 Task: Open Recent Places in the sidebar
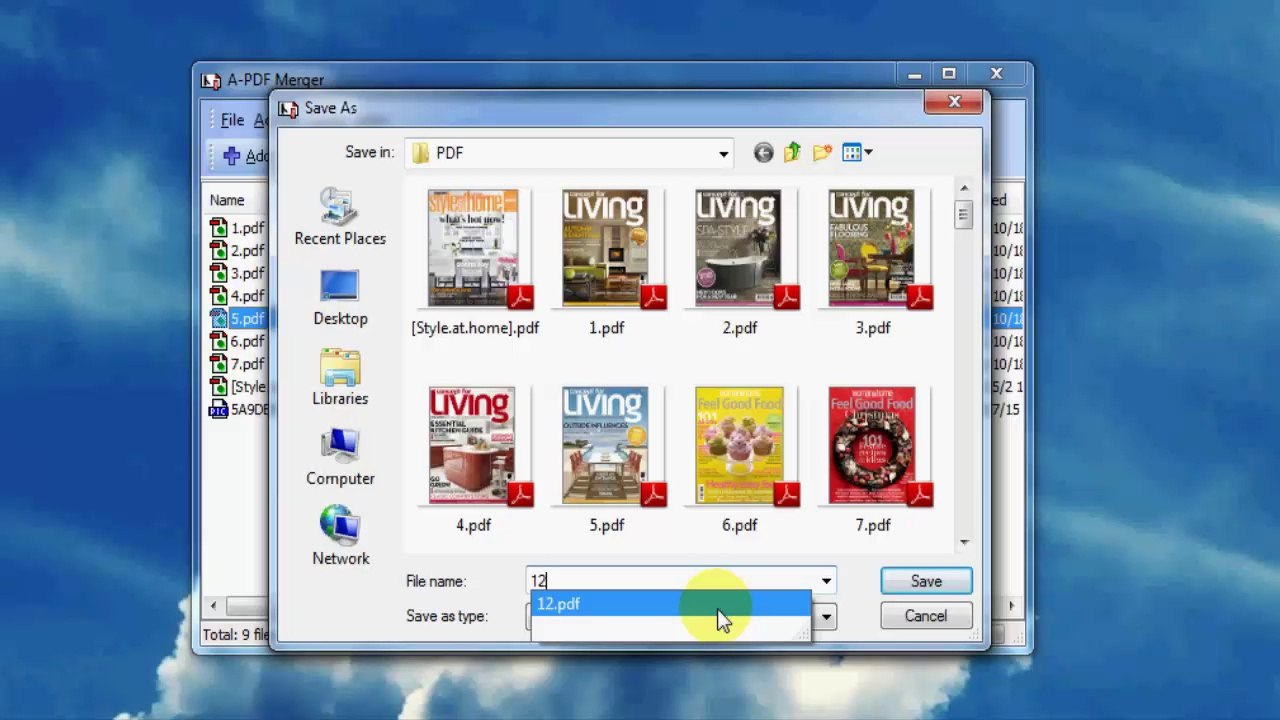tap(340, 217)
